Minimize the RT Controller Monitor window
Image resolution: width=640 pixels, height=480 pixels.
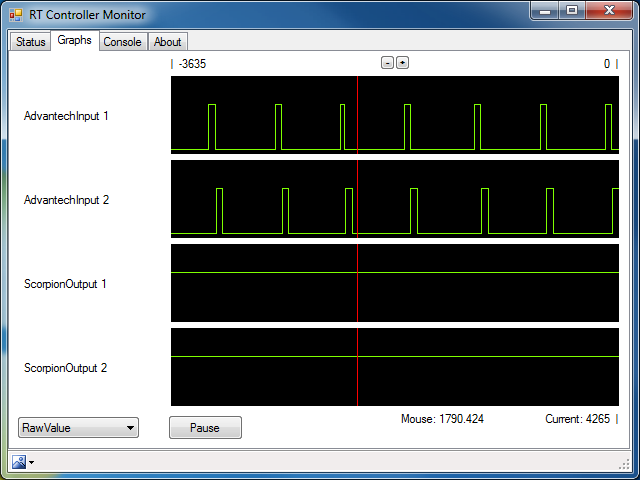(545, 10)
